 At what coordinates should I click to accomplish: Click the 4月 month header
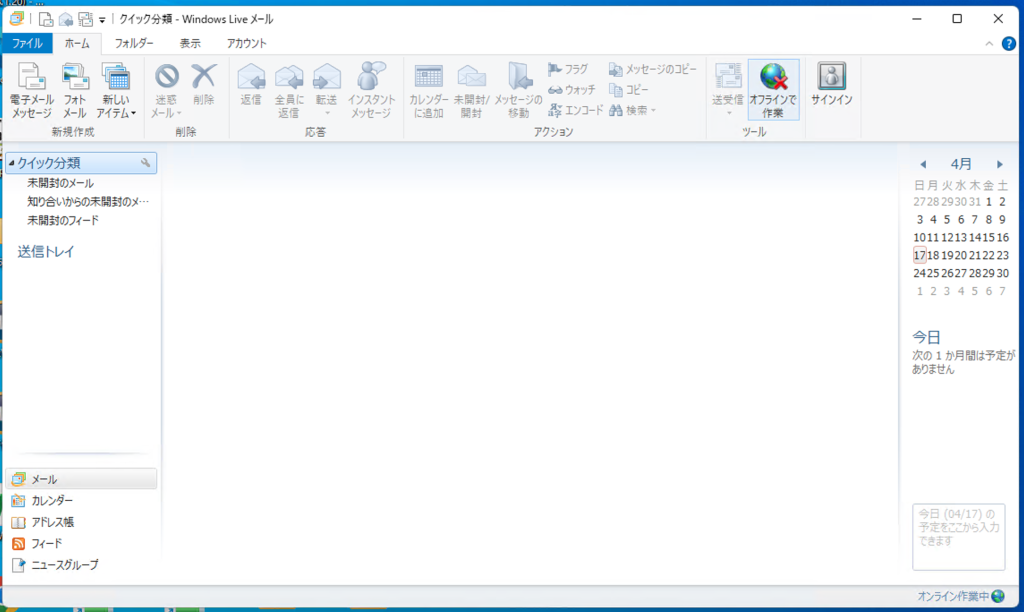[961, 164]
